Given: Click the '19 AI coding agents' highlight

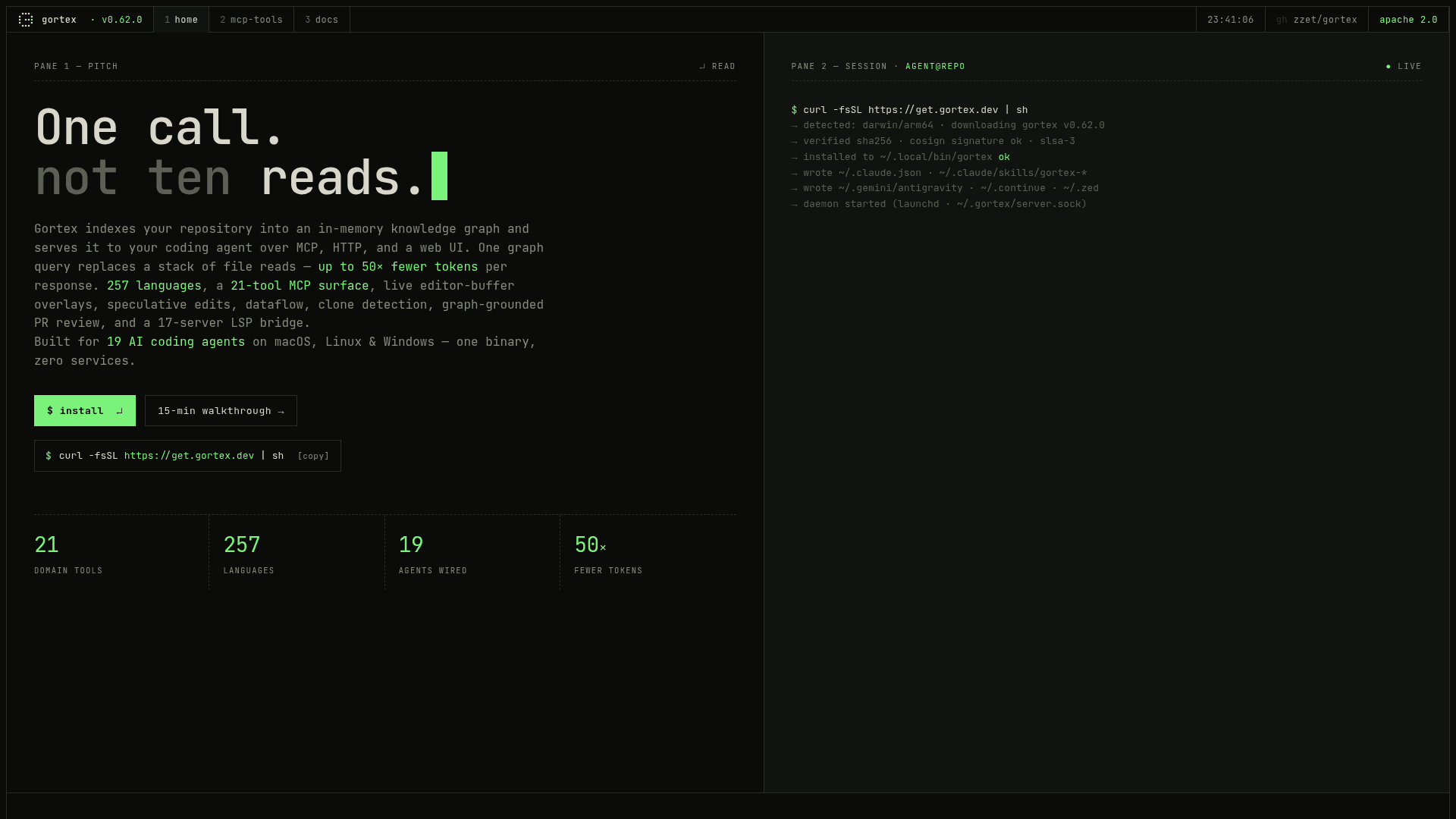Looking at the screenshot, I should (x=176, y=342).
